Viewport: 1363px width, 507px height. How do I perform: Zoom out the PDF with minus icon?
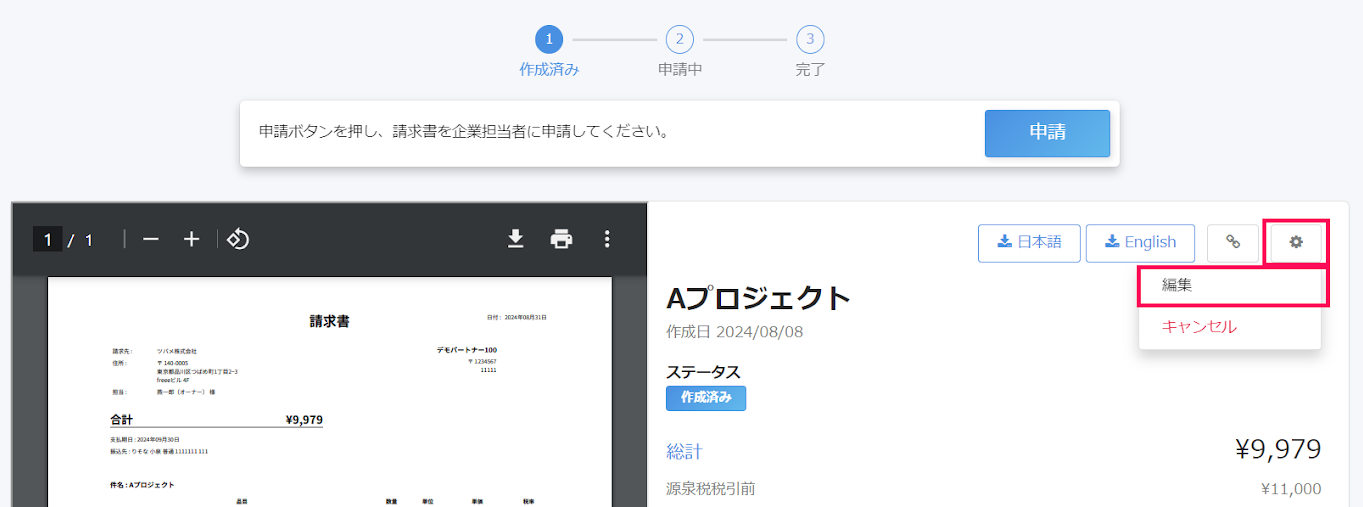(151, 239)
